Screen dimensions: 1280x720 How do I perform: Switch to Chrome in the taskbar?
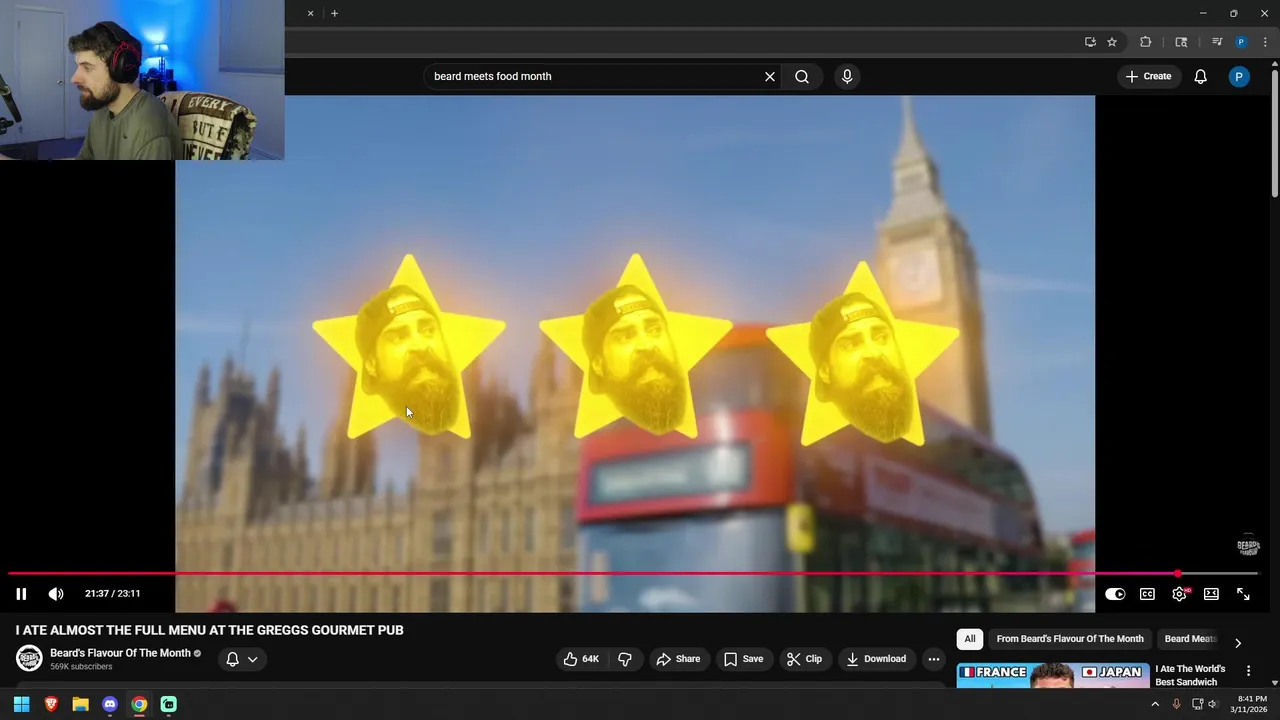(139, 704)
